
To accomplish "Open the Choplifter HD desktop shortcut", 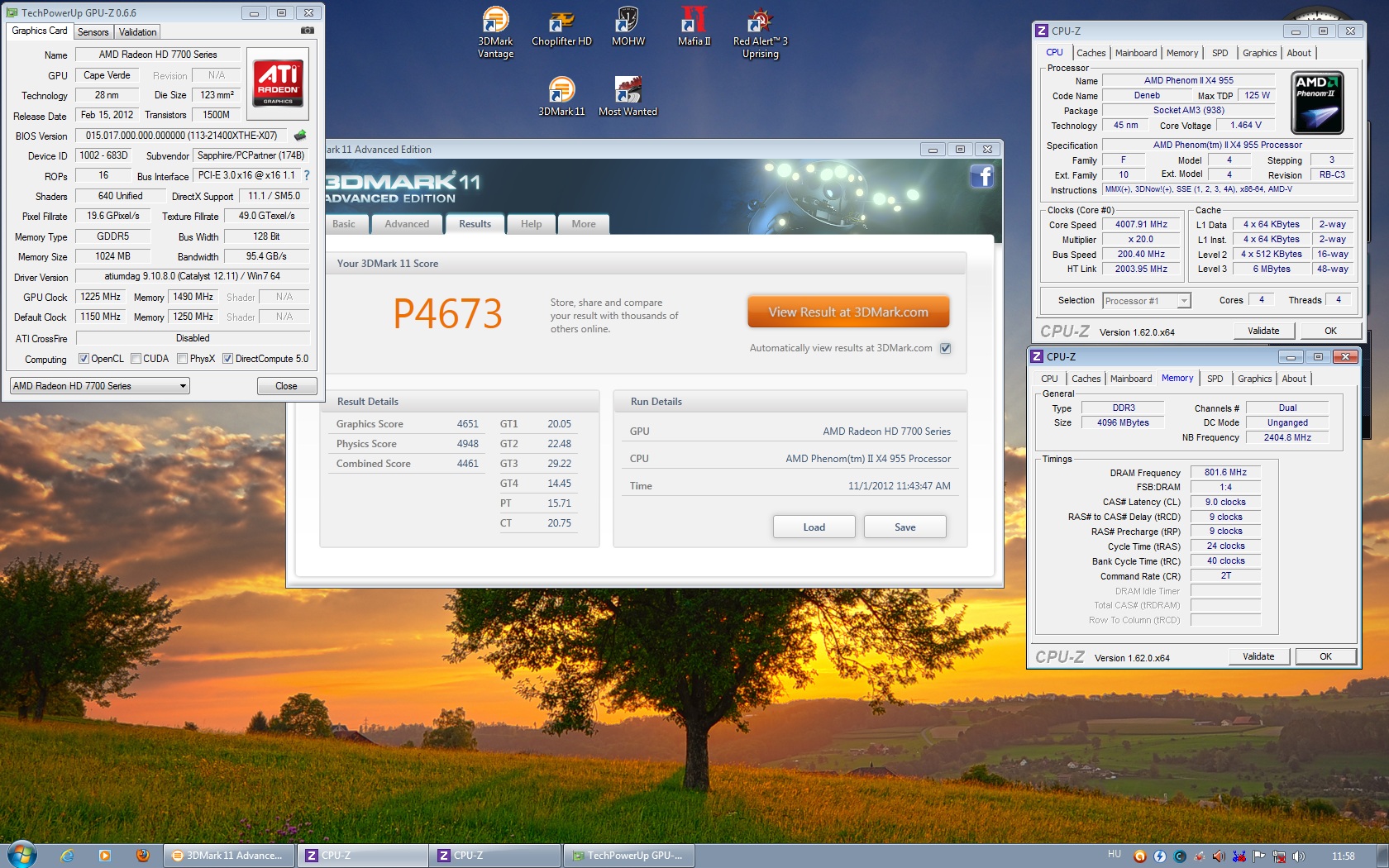I will (561, 27).
